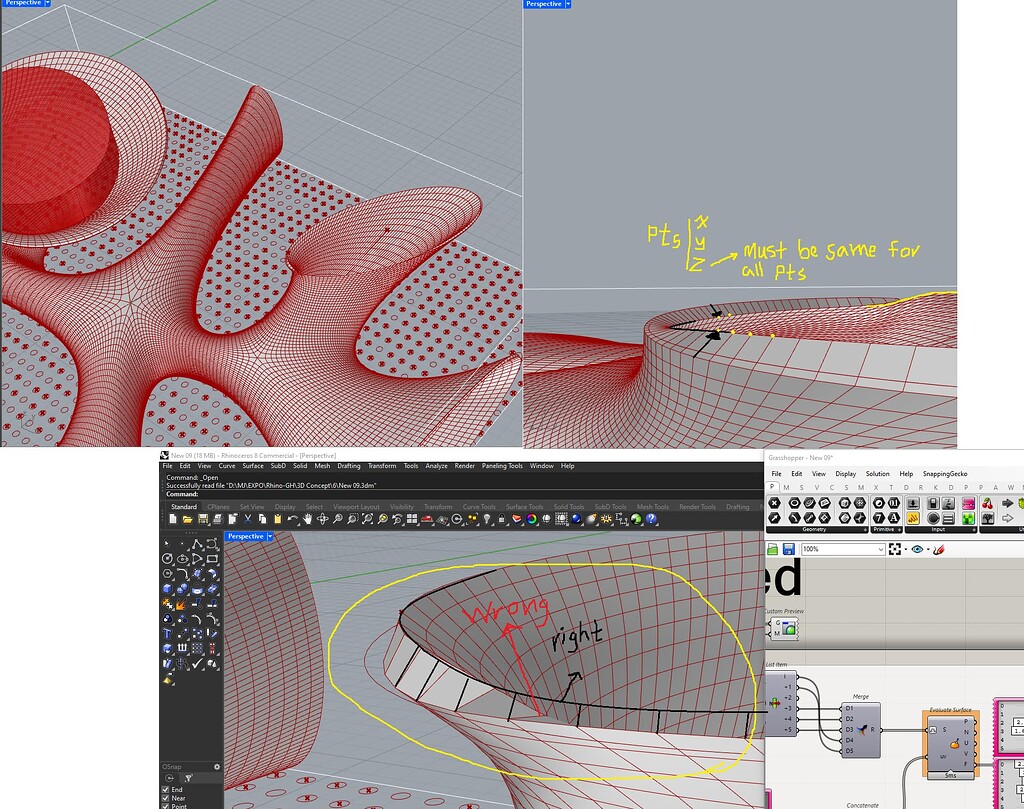
Task: Disable the Near osnap checkbox
Action: [165, 798]
